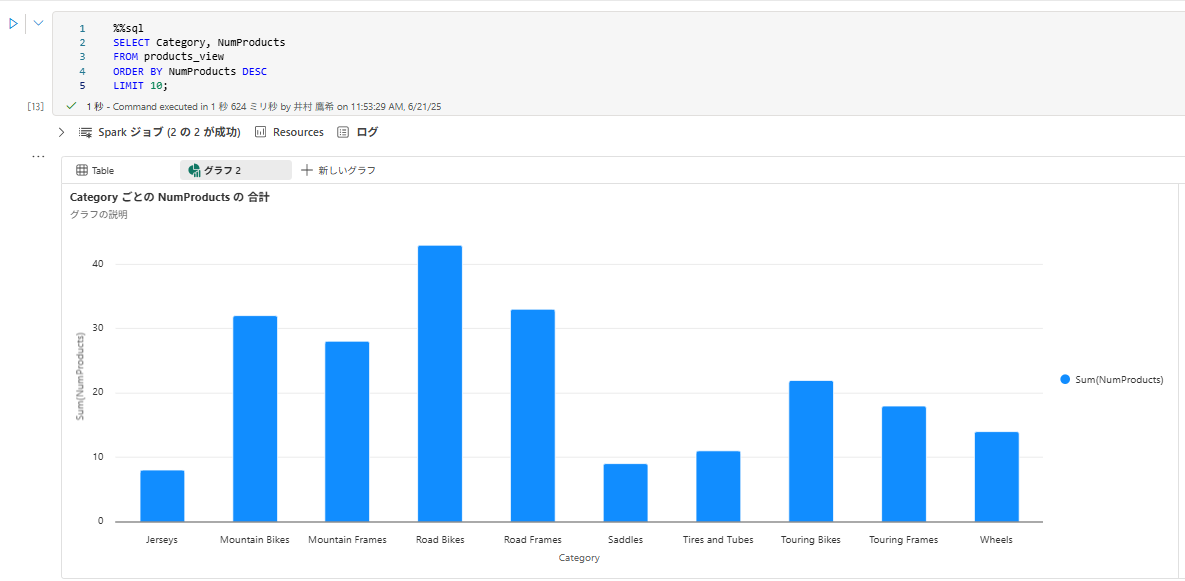The height and width of the screenshot is (581, 1185).
Task: Switch to the Table tab
Action: tap(95, 171)
